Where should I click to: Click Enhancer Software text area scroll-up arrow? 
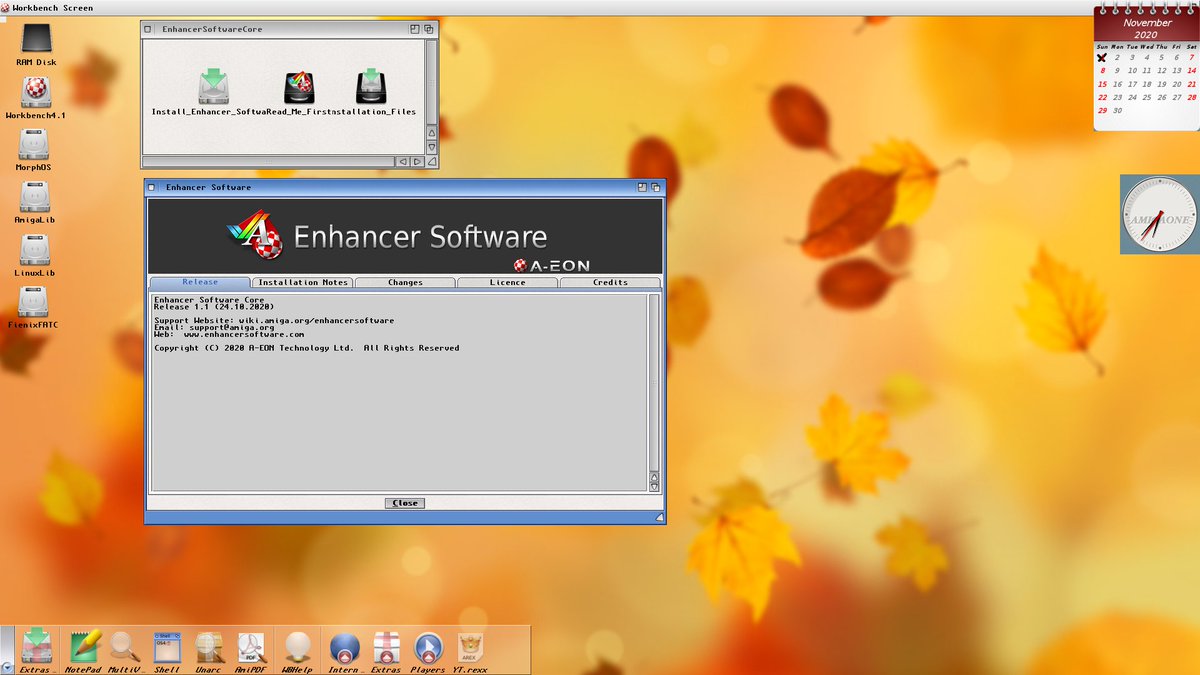[x=655, y=475]
